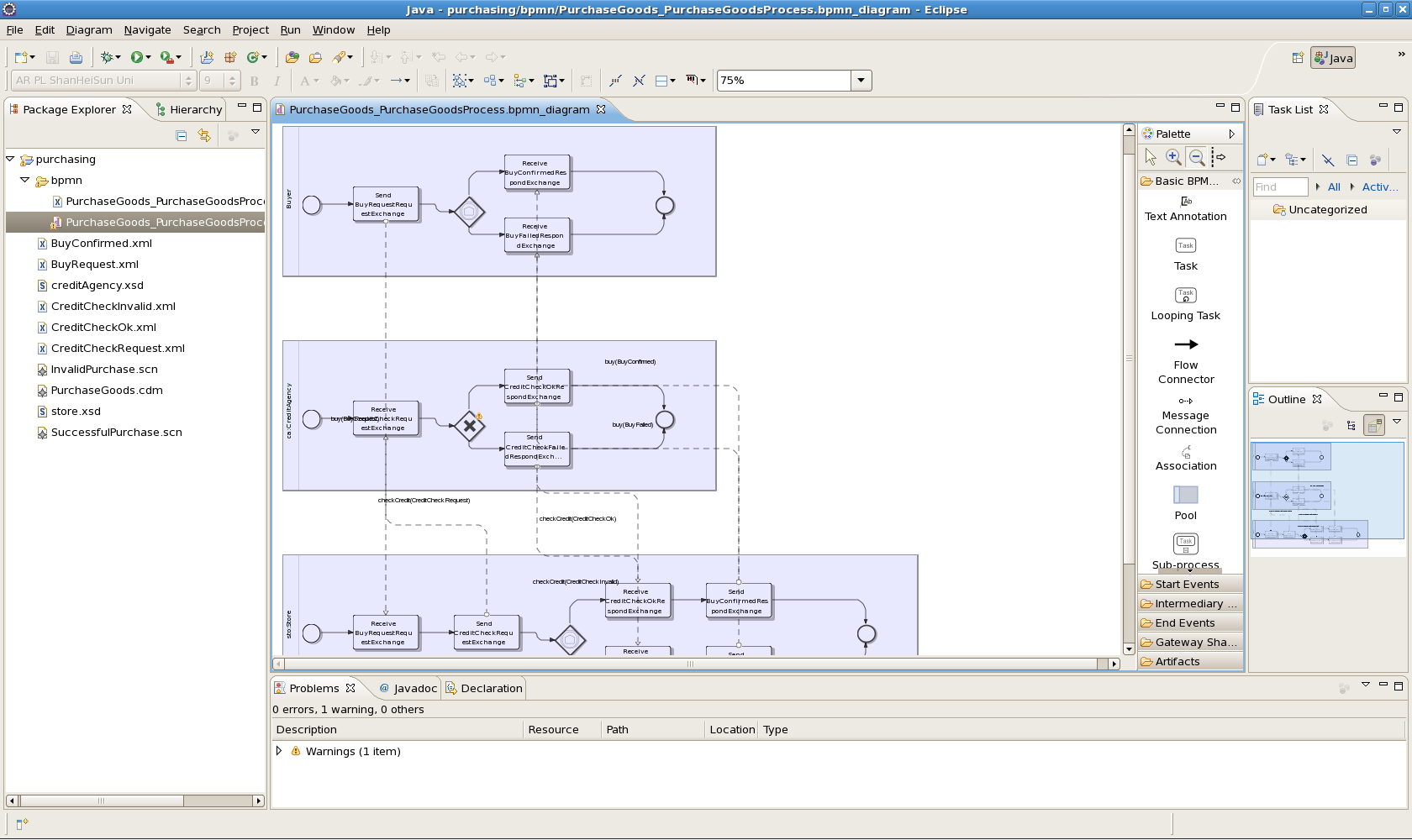The height and width of the screenshot is (840, 1412).
Task: Pick the Message Connection tool
Action: click(1185, 416)
